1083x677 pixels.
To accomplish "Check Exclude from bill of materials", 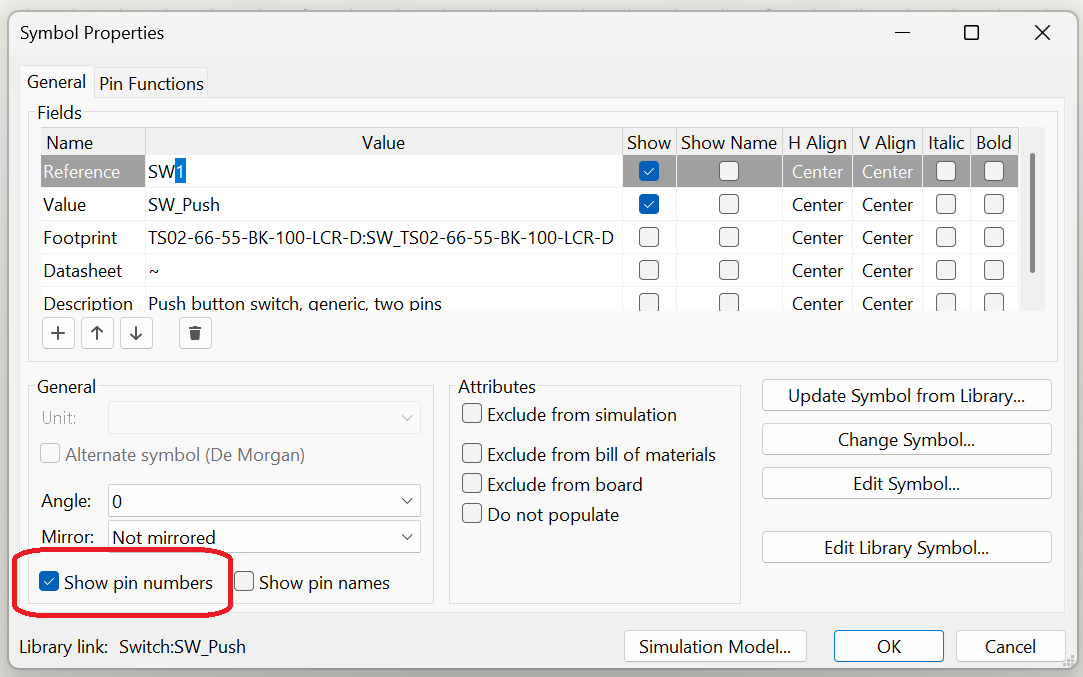I will coord(472,454).
